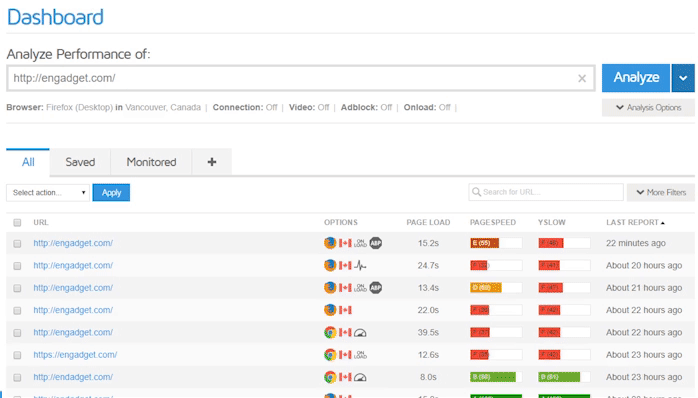Click the Search for URL field
Image resolution: width=698 pixels, height=398 pixels.
(x=546, y=192)
